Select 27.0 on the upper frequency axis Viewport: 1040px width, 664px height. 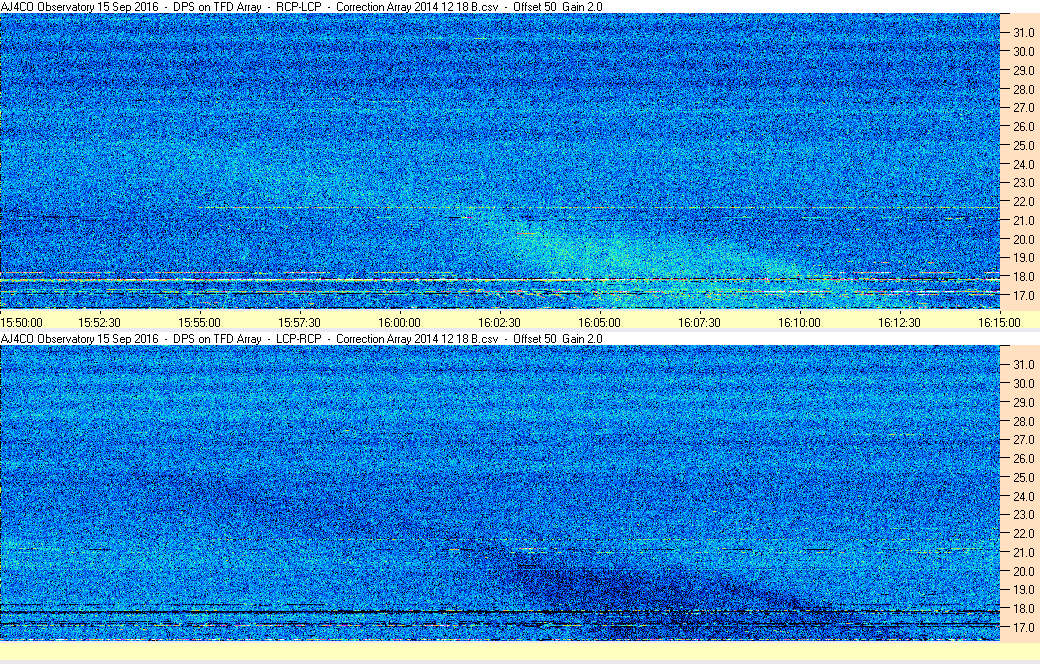pyautogui.click(x=1023, y=107)
